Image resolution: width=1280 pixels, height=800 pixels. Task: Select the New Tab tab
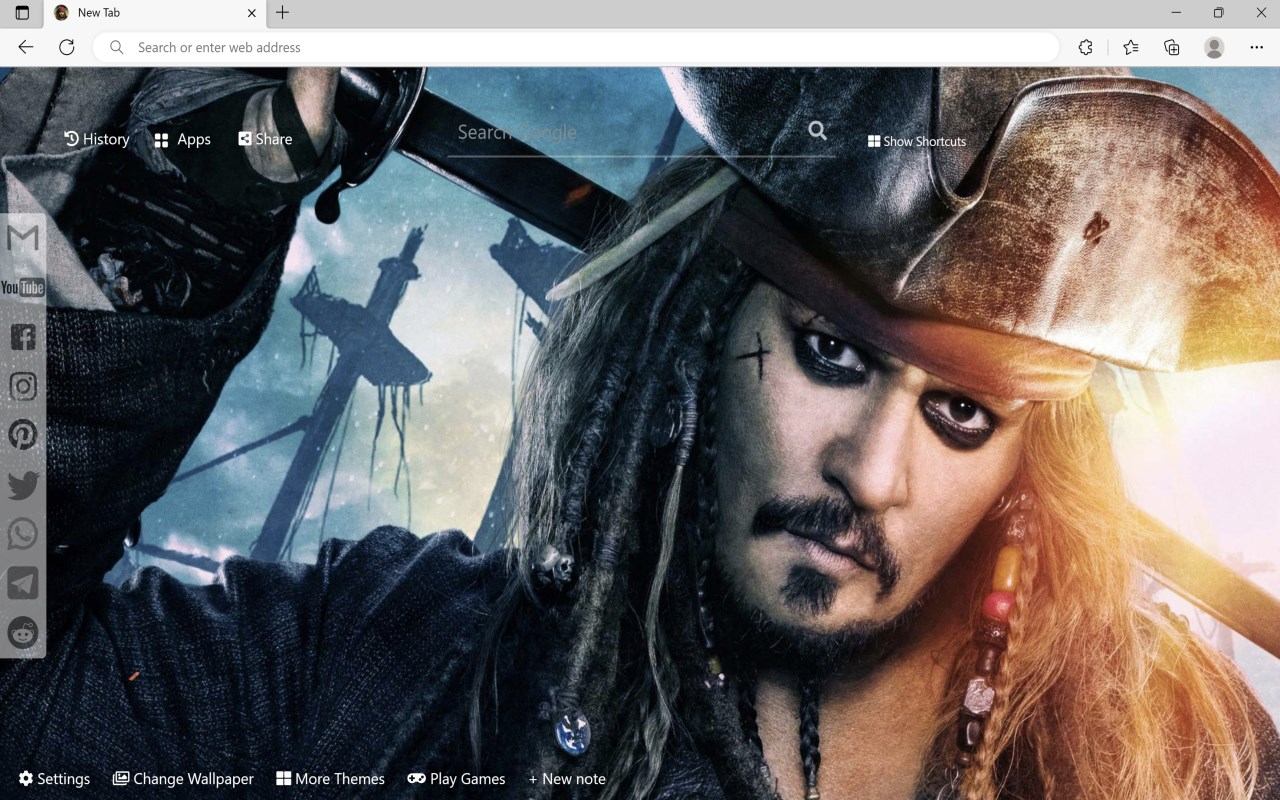pyautogui.click(x=154, y=13)
